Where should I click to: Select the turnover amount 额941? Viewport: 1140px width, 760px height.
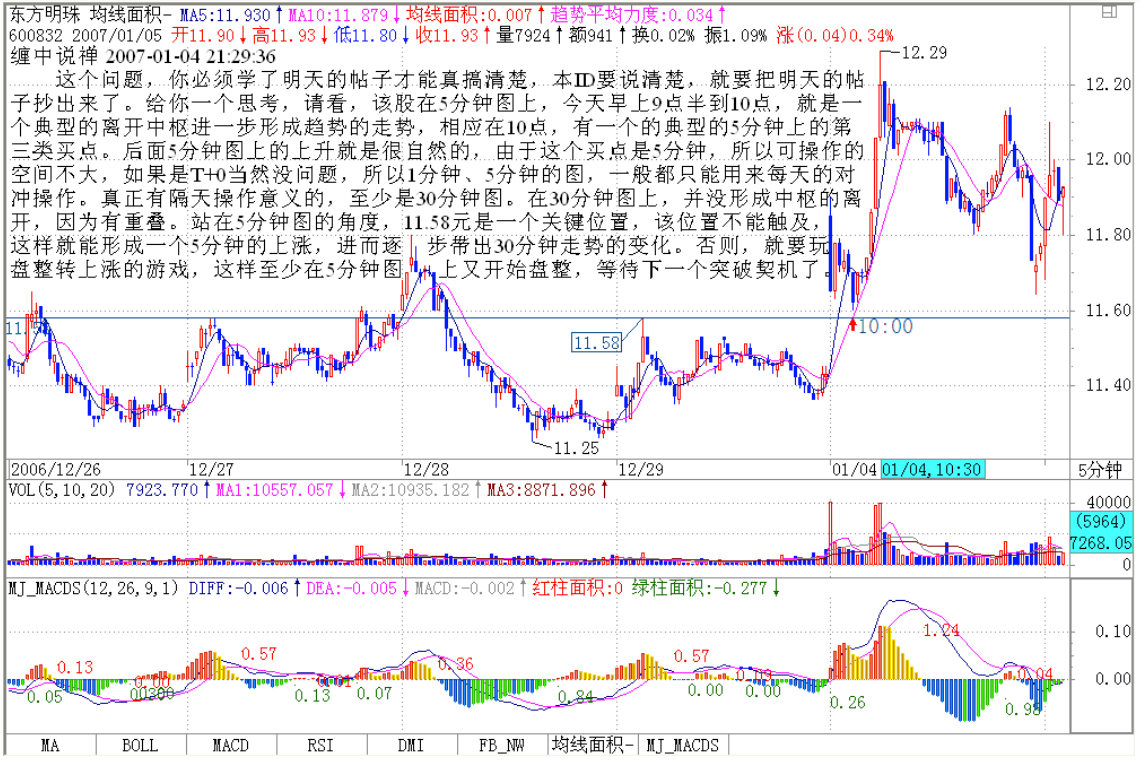[591, 34]
